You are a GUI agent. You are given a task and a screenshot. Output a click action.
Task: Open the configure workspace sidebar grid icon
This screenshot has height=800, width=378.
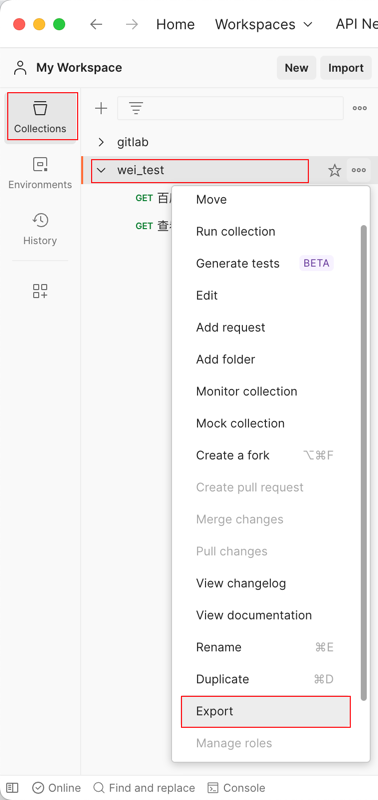coord(40,291)
